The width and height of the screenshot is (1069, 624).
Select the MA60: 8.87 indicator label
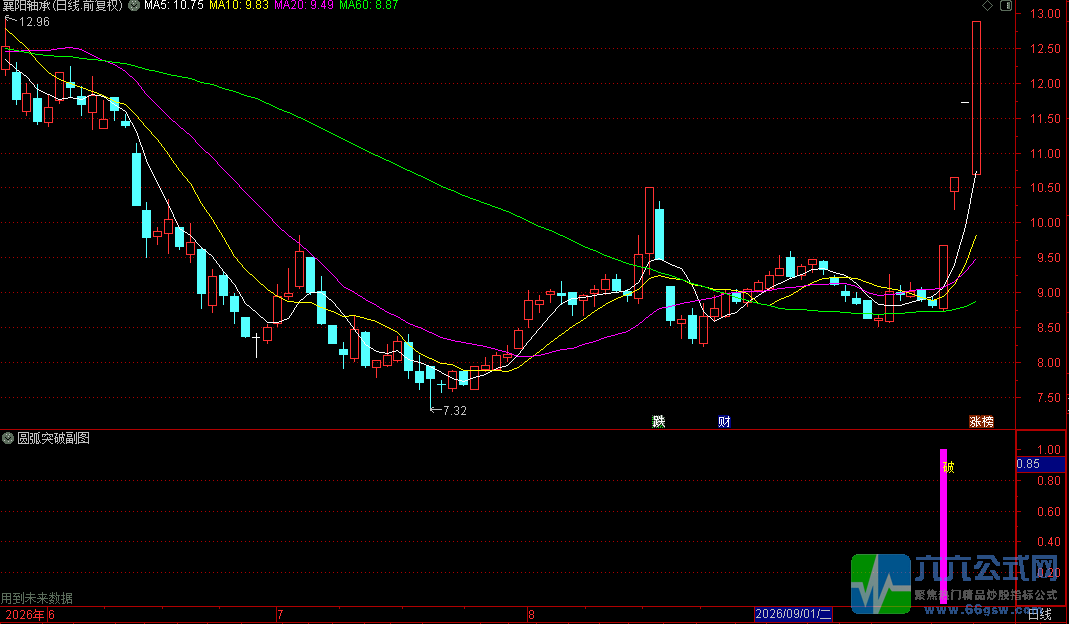[x=369, y=5]
